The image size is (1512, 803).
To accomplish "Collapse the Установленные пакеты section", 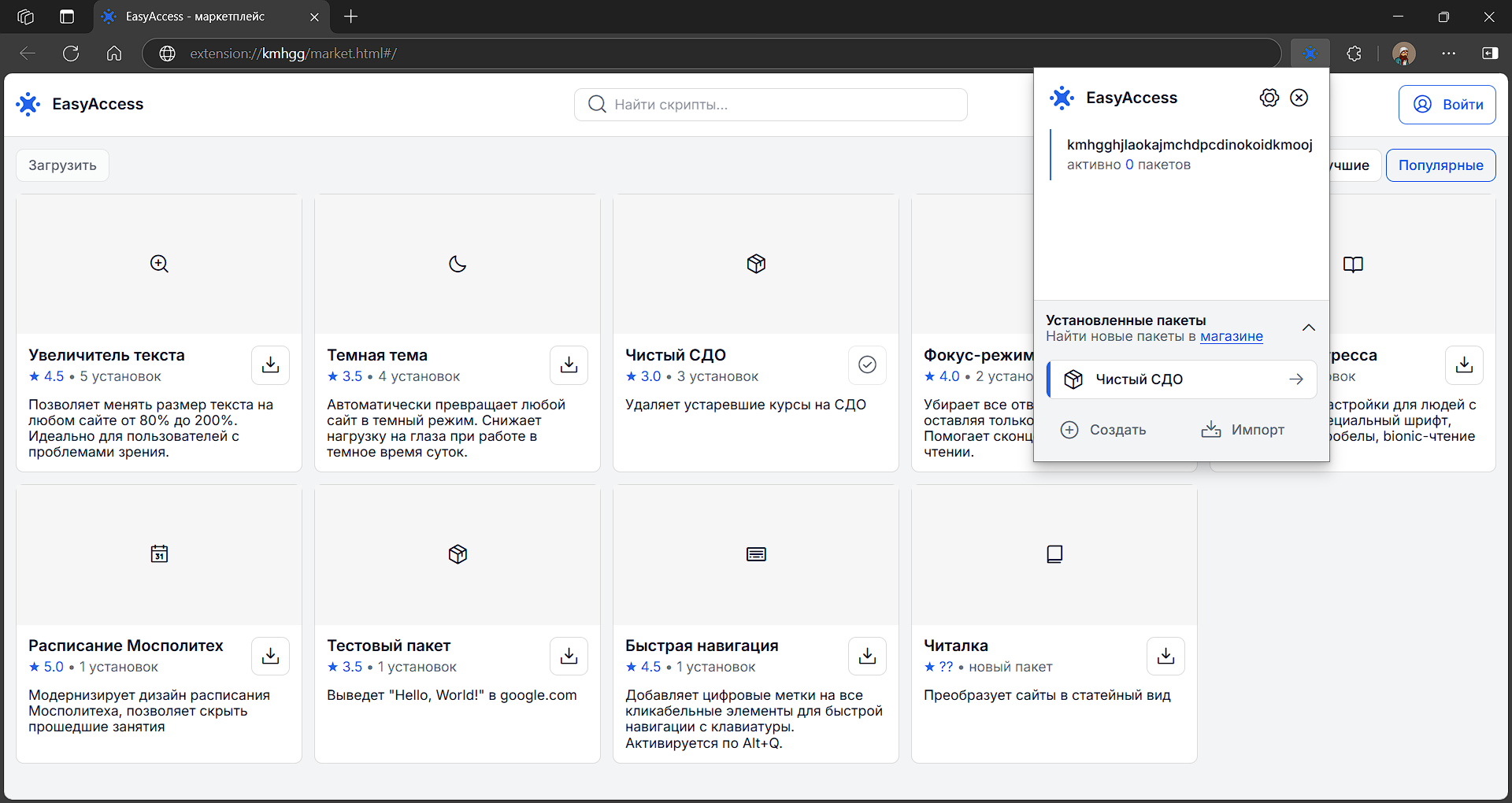I will 1309,327.
